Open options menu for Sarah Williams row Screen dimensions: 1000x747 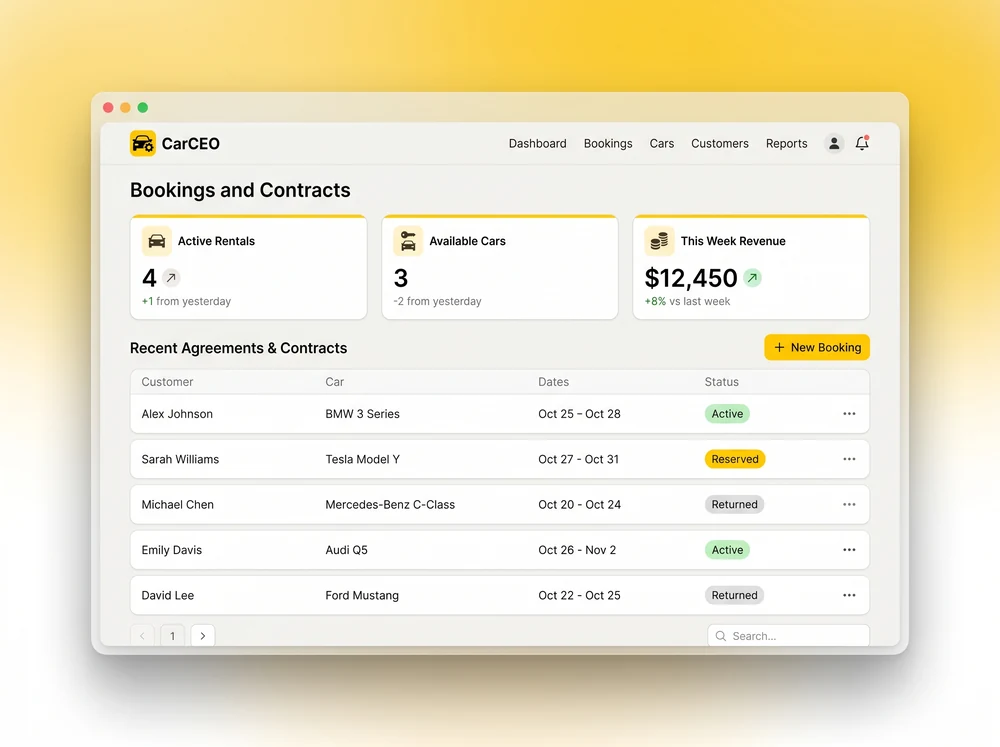pos(849,459)
